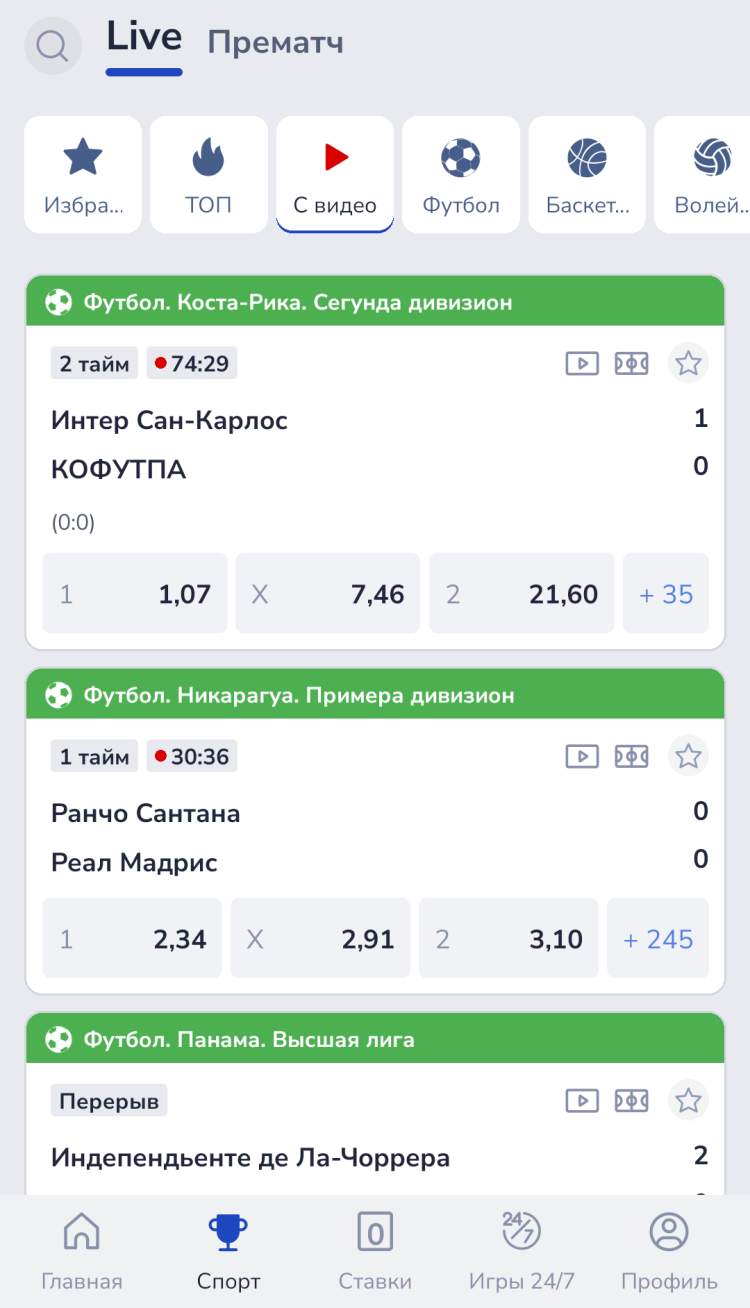750x1308 pixels.
Task: Show pitch tracker for Ранчо Сантана match
Action: click(631, 756)
